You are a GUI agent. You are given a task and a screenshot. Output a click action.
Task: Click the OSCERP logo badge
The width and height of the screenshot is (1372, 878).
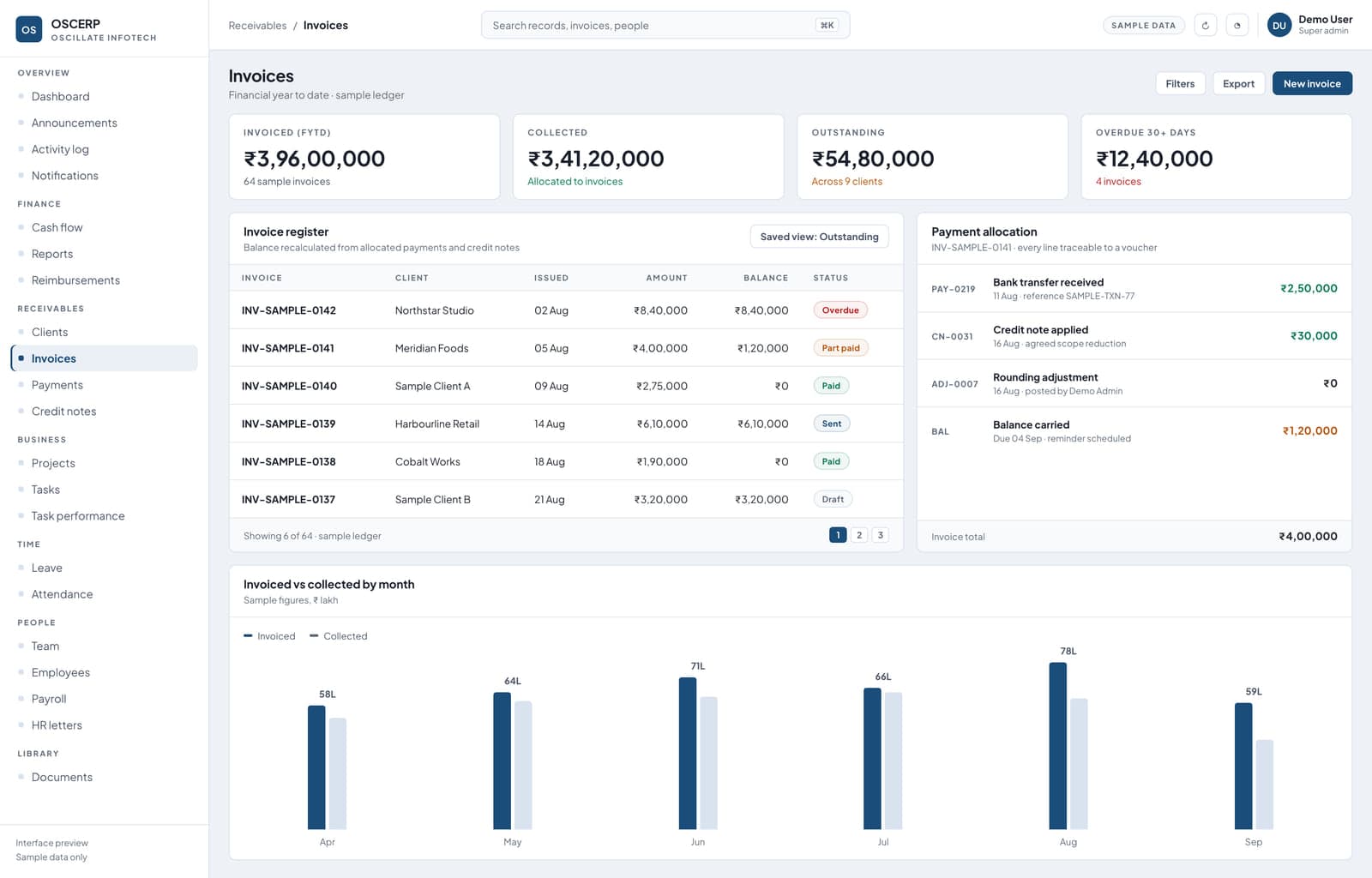(x=29, y=29)
